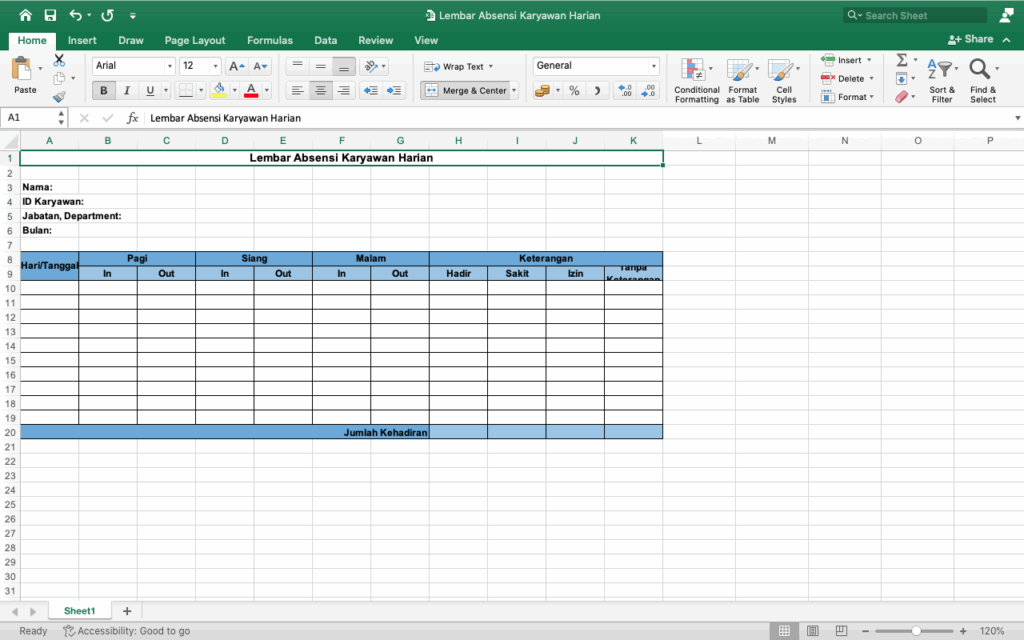Click the Paste clipboard icon
The width and height of the screenshot is (1024, 640).
click(x=22, y=68)
